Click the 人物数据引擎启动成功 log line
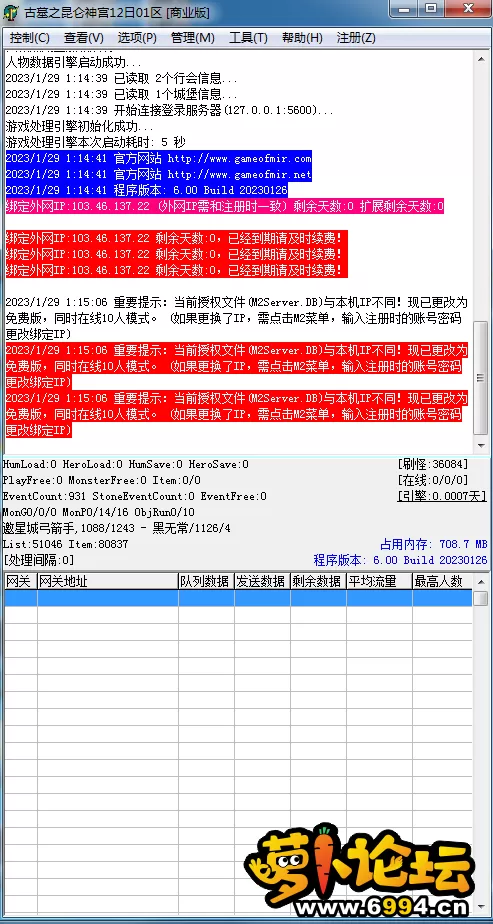This screenshot has width=493, height=924. tap(74, 62)
